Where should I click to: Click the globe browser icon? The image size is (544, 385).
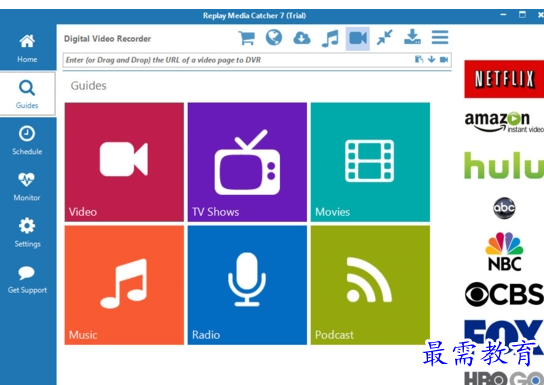(x=274, y=37)
